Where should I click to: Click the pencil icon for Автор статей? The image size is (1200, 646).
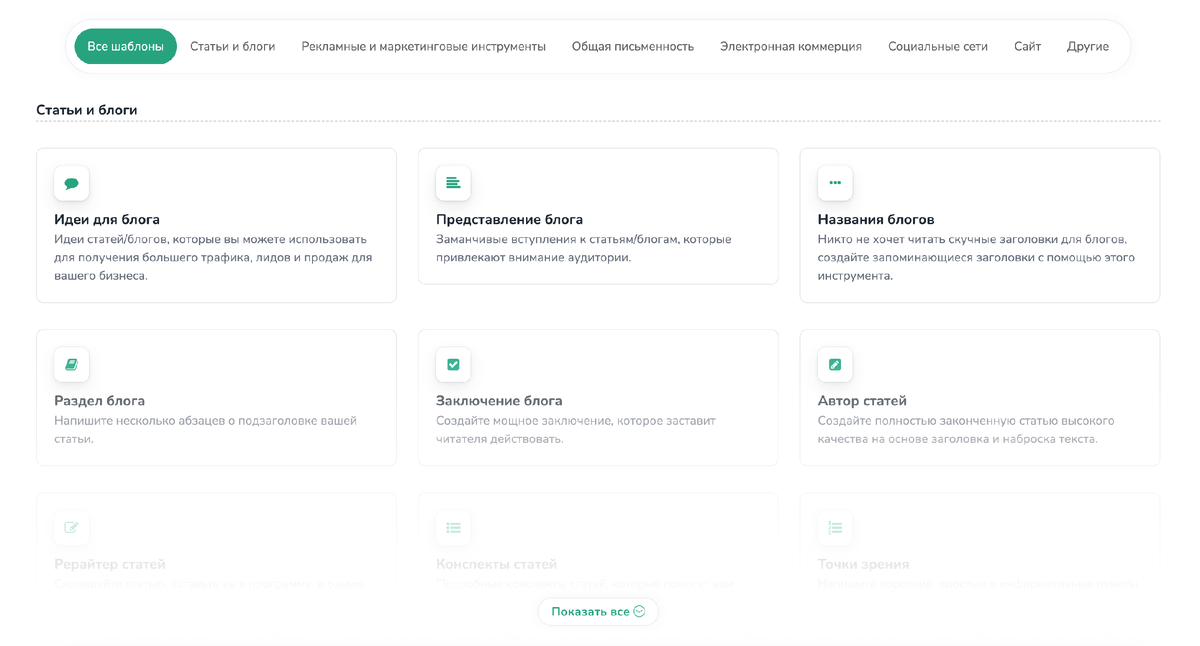[x=835, y=365]
